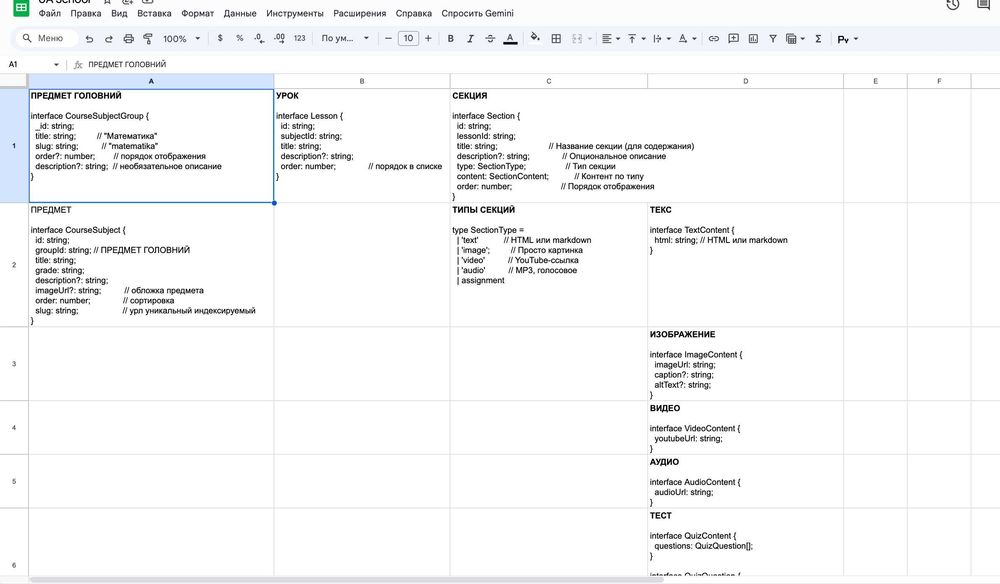Open the 123 number formats button
Image resolution: width=1000 pixels, height=584 pixels.
[x=300, y=38]
